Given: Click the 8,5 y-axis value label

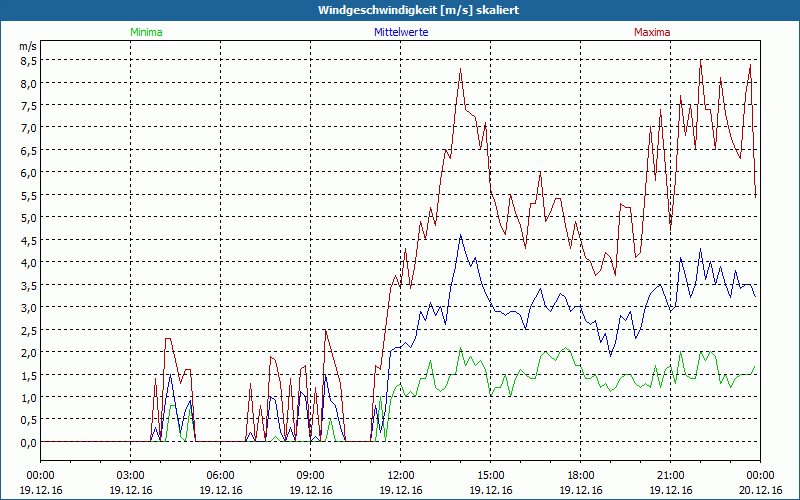Looking at the screenshot, I should click(x=29, y=60).
